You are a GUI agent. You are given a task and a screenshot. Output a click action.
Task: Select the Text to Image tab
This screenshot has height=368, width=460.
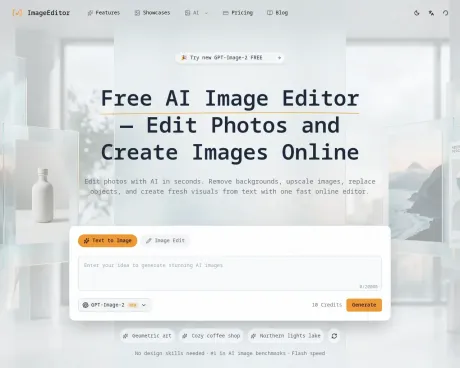pos(108,240)
